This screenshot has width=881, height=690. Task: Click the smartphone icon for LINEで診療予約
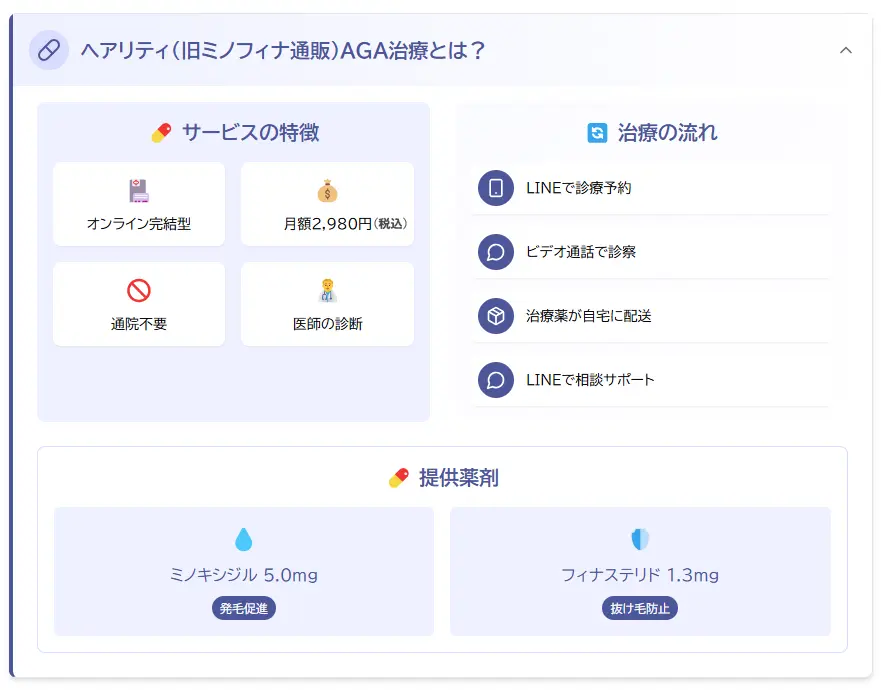(496, 188)
